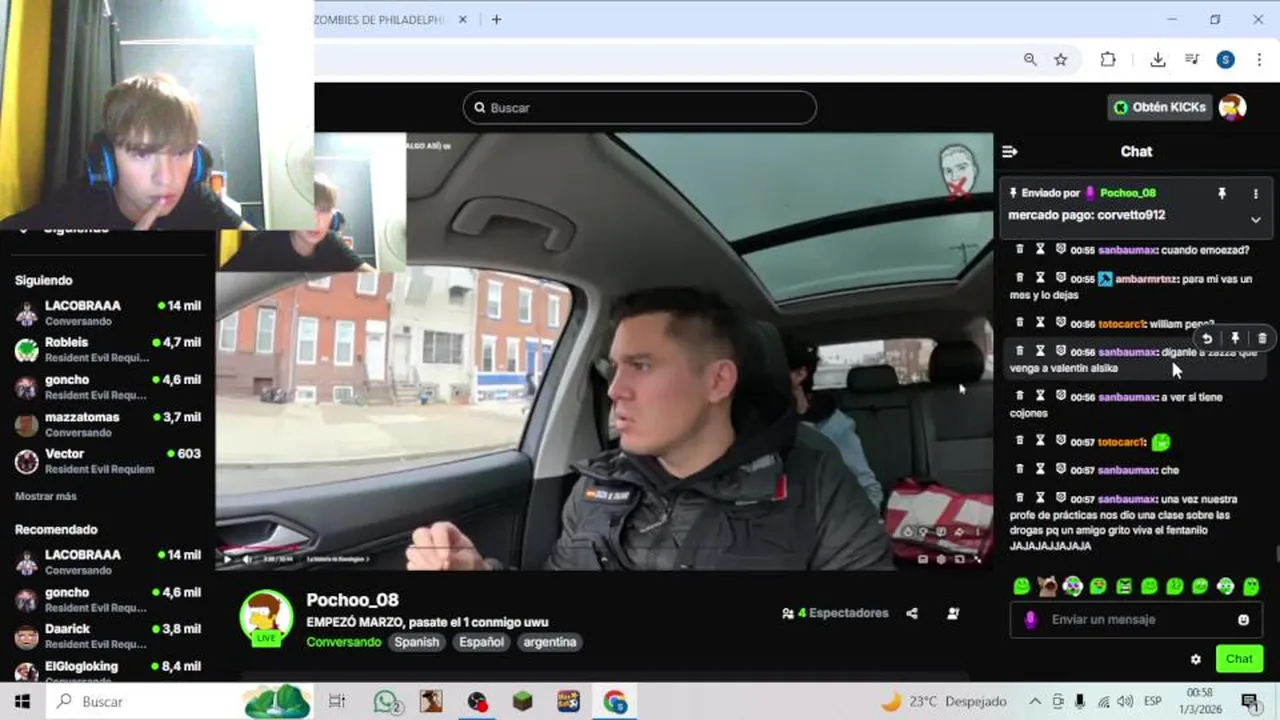Click the browser zoom magnifier icon
Viewport: 1280px width, 720px height.
1030,60
